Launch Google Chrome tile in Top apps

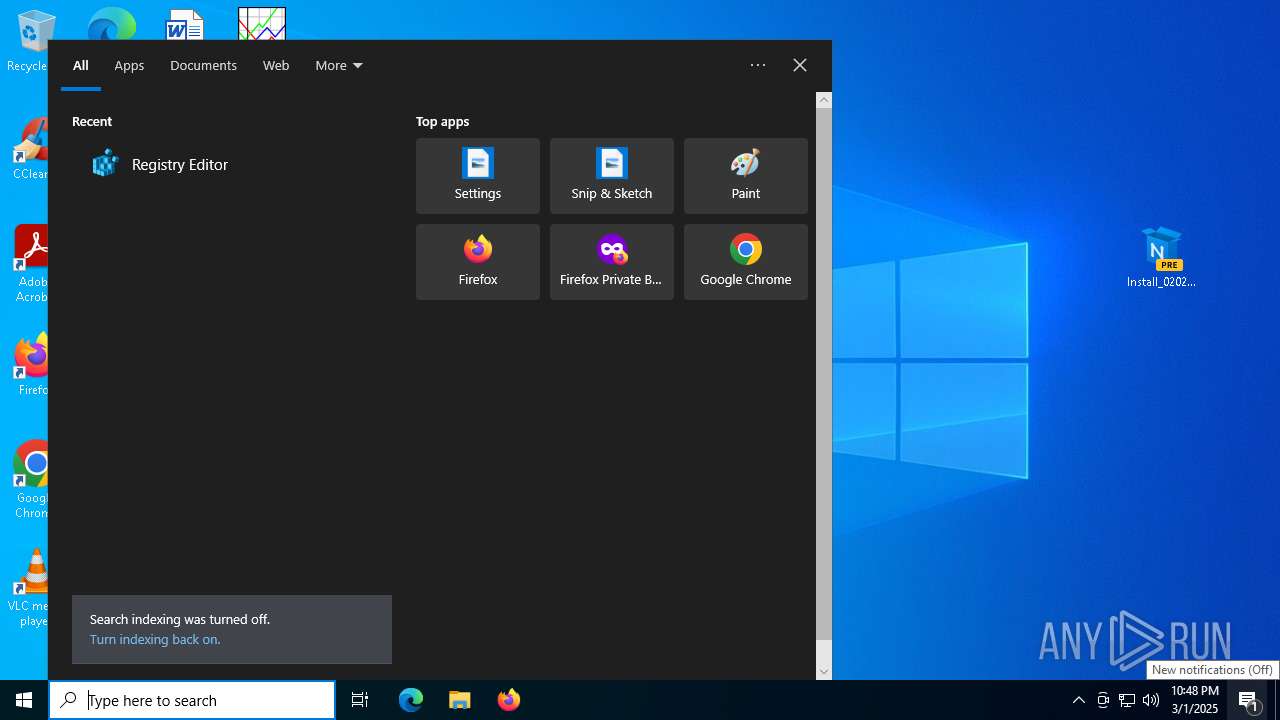click(746, 262)
